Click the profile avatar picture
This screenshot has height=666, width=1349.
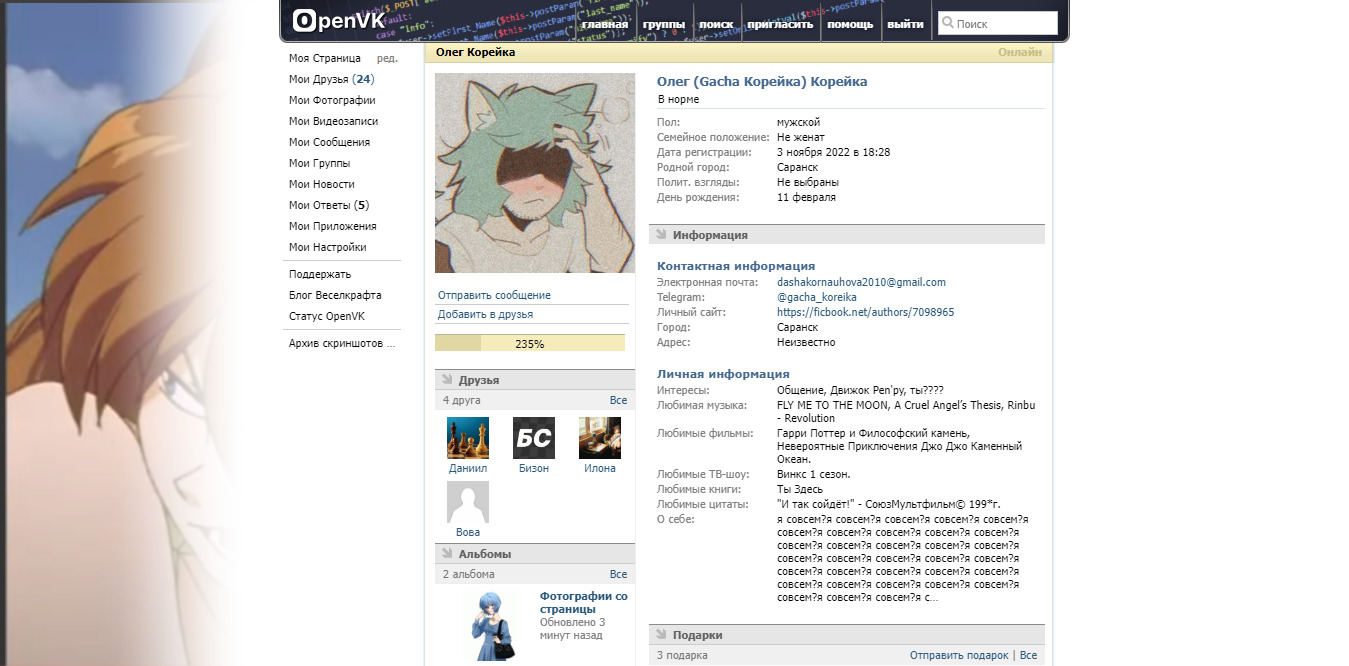(535, 173)
